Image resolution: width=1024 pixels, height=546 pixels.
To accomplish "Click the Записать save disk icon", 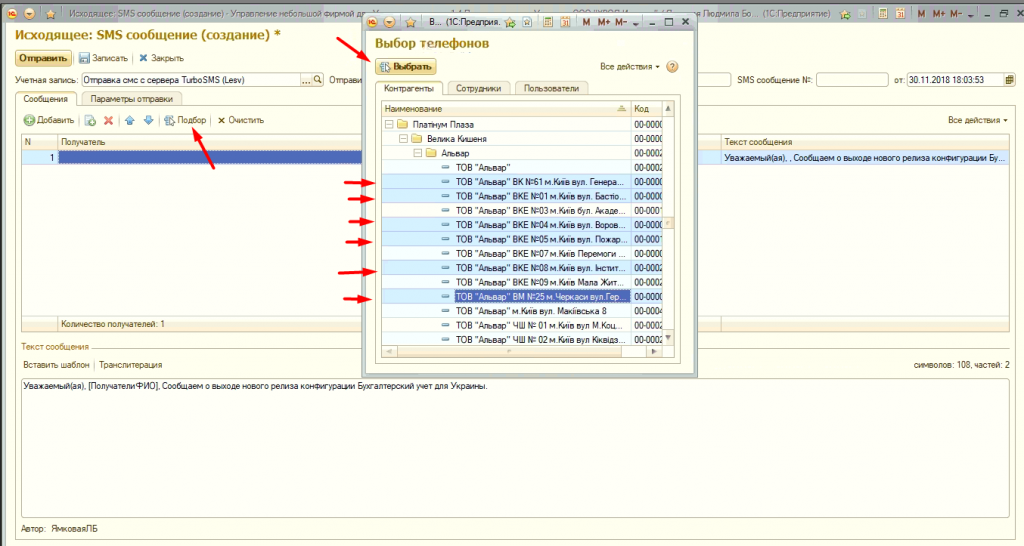I will pyautogui.click(x=84, y=58).
